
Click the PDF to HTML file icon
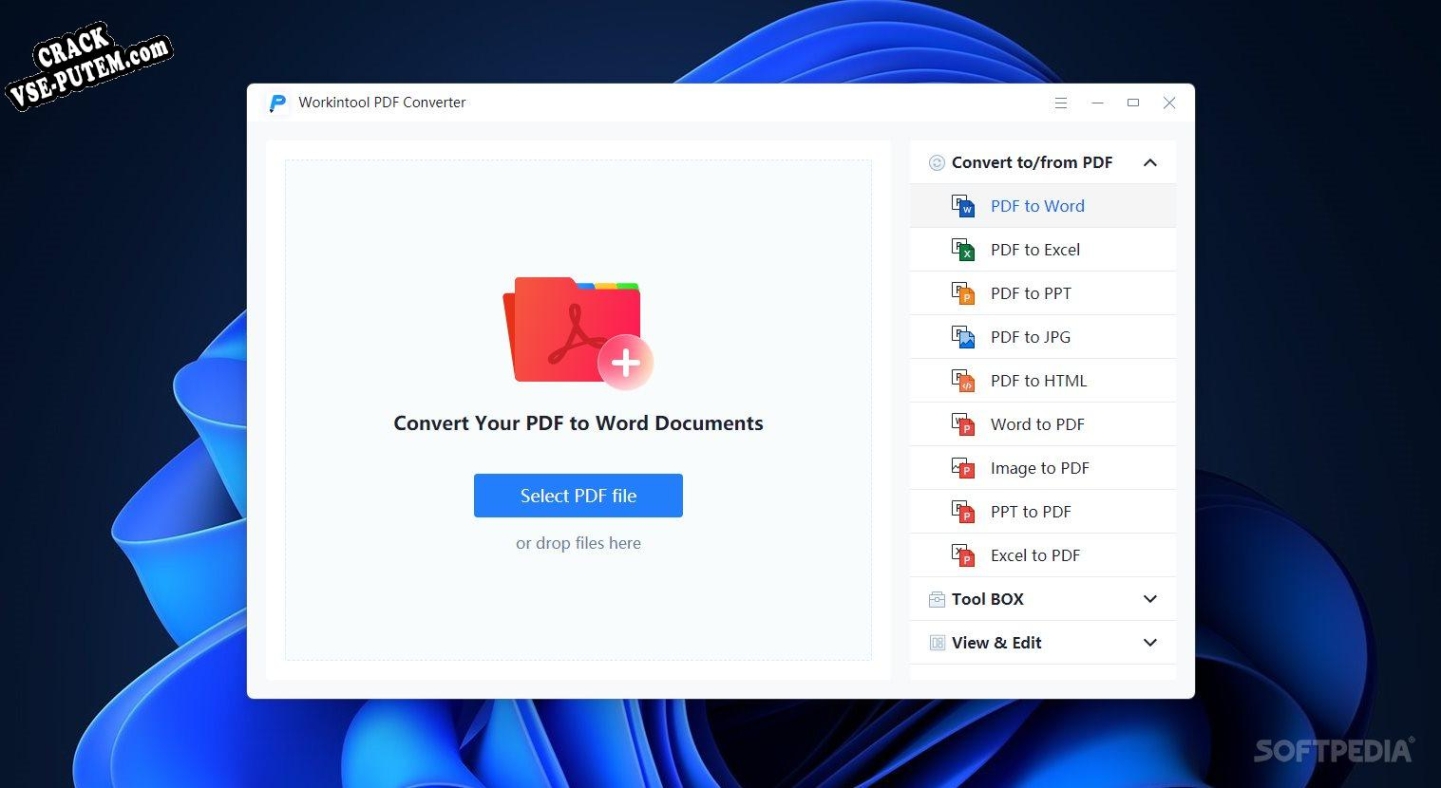(x=962, y=381)
